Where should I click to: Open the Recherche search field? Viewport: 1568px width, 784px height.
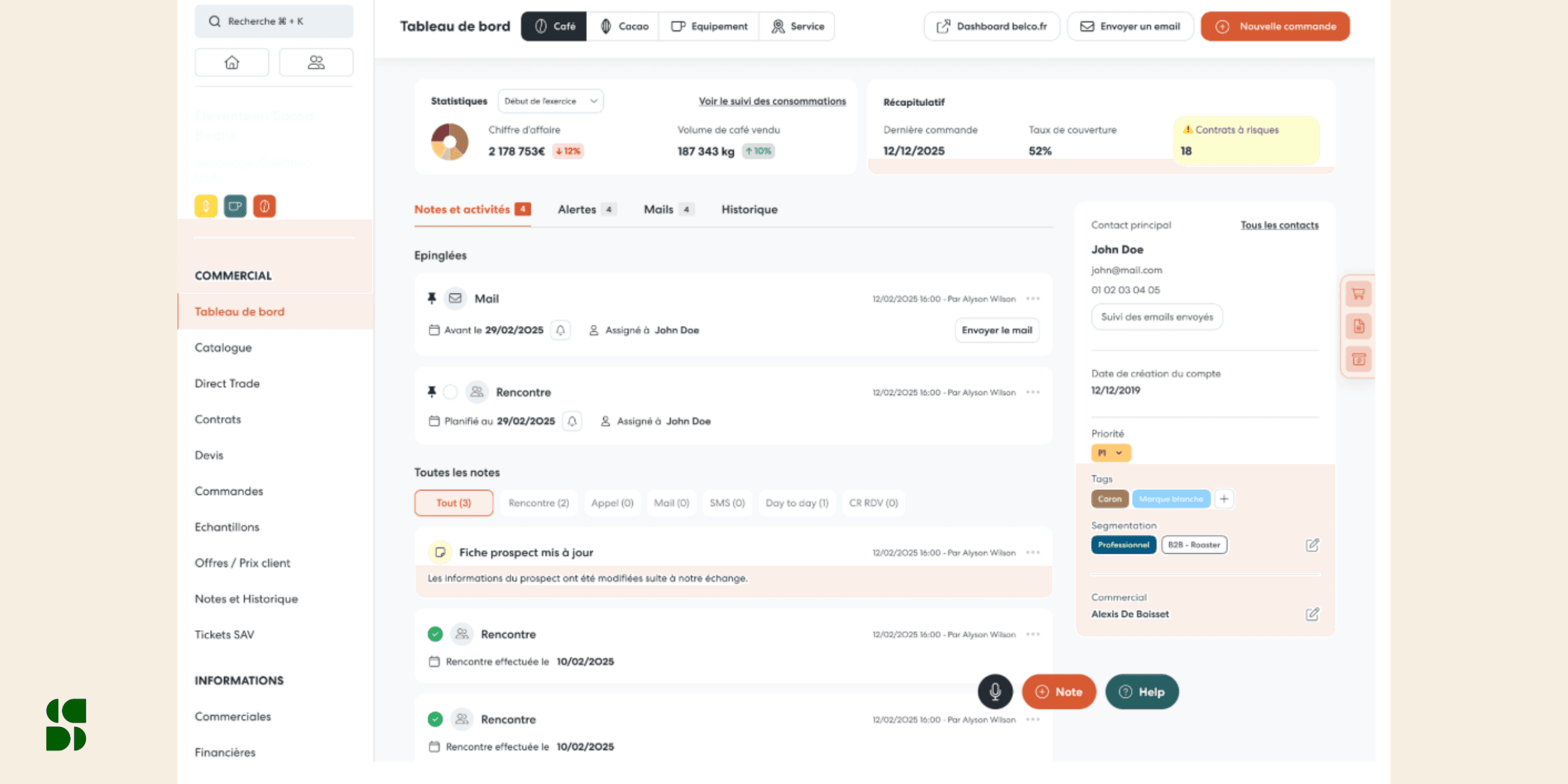click(274, 21)
